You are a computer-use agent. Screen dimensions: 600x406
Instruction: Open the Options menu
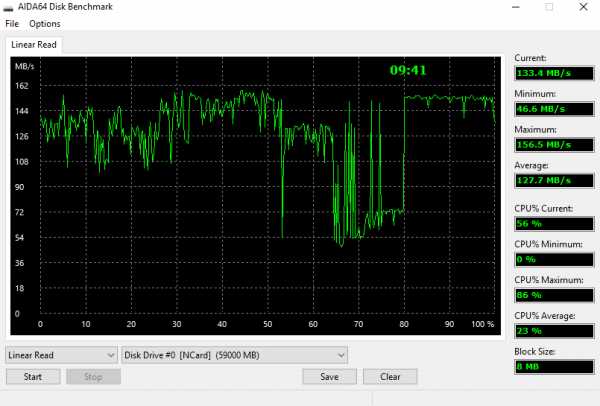click(45, 24)
